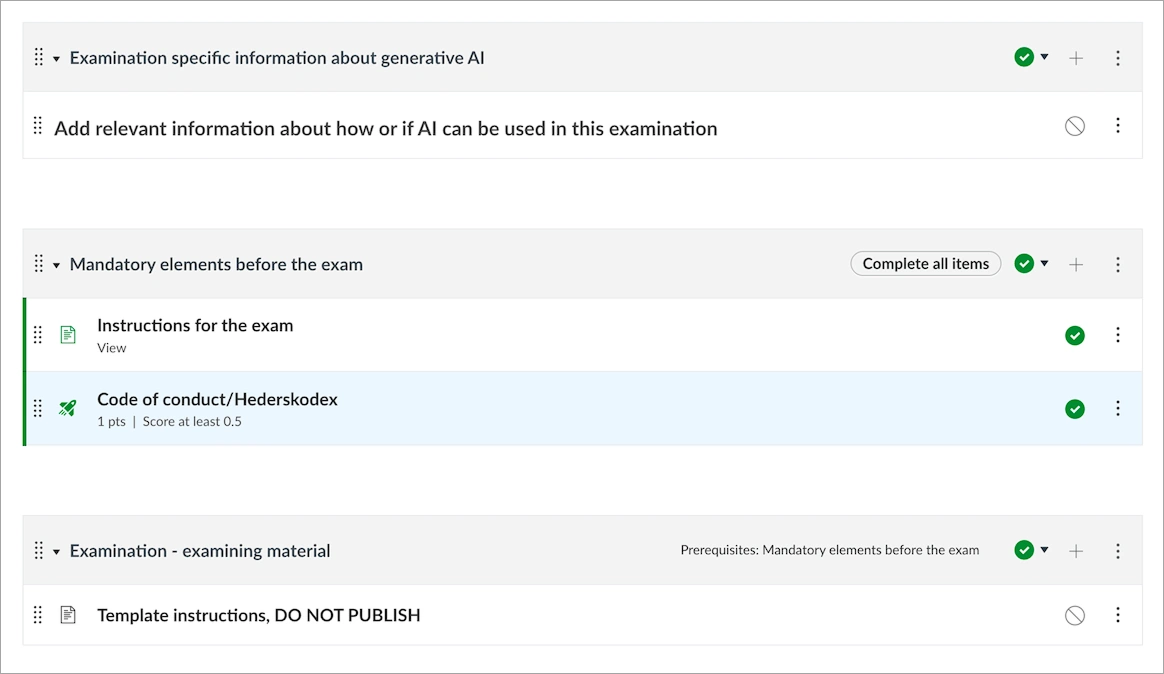Collapse the Examination - examining material module
1164x674 pixels.
point(56,552)
